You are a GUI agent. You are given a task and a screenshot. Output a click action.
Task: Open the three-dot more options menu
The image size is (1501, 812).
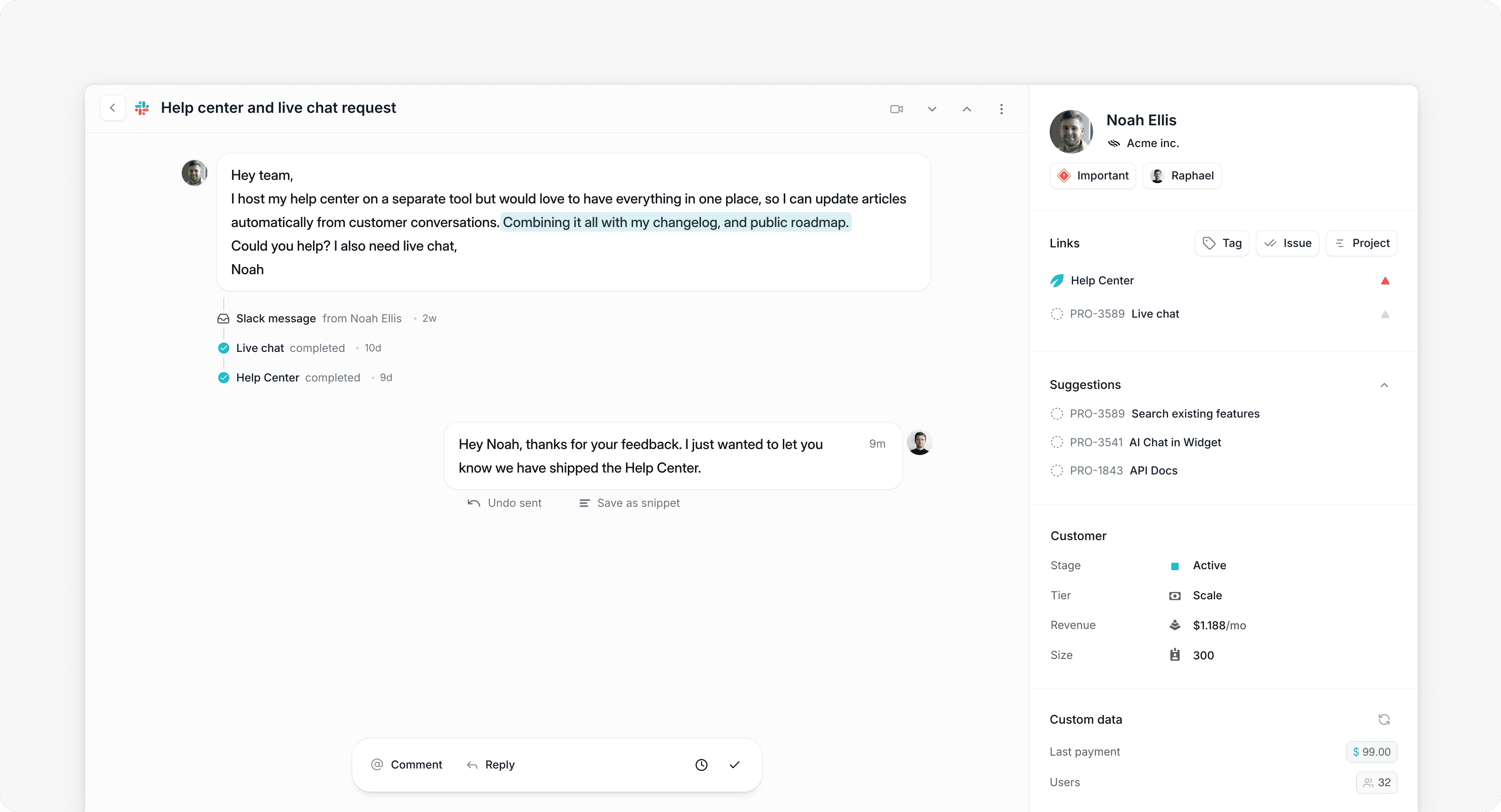[x=1001, y=109]
